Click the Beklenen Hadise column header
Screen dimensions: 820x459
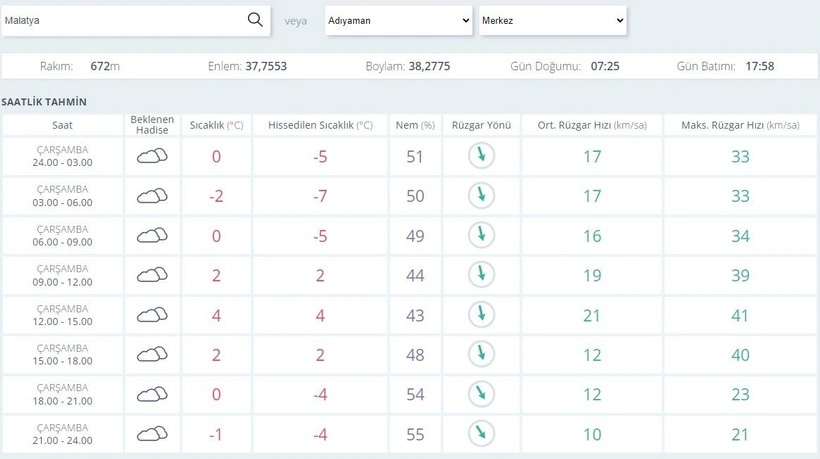pyautogui.click(x=152, y=125)
